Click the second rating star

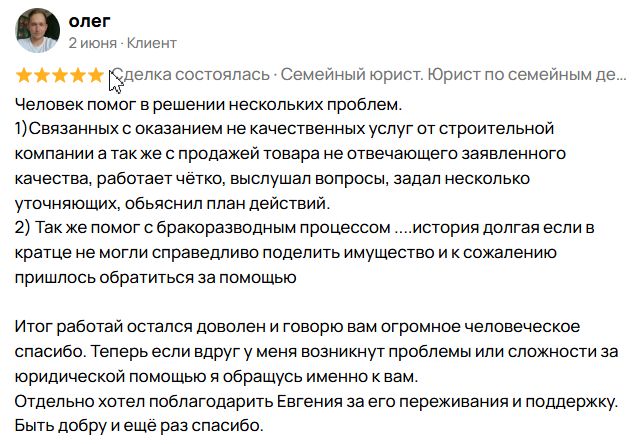42,75
